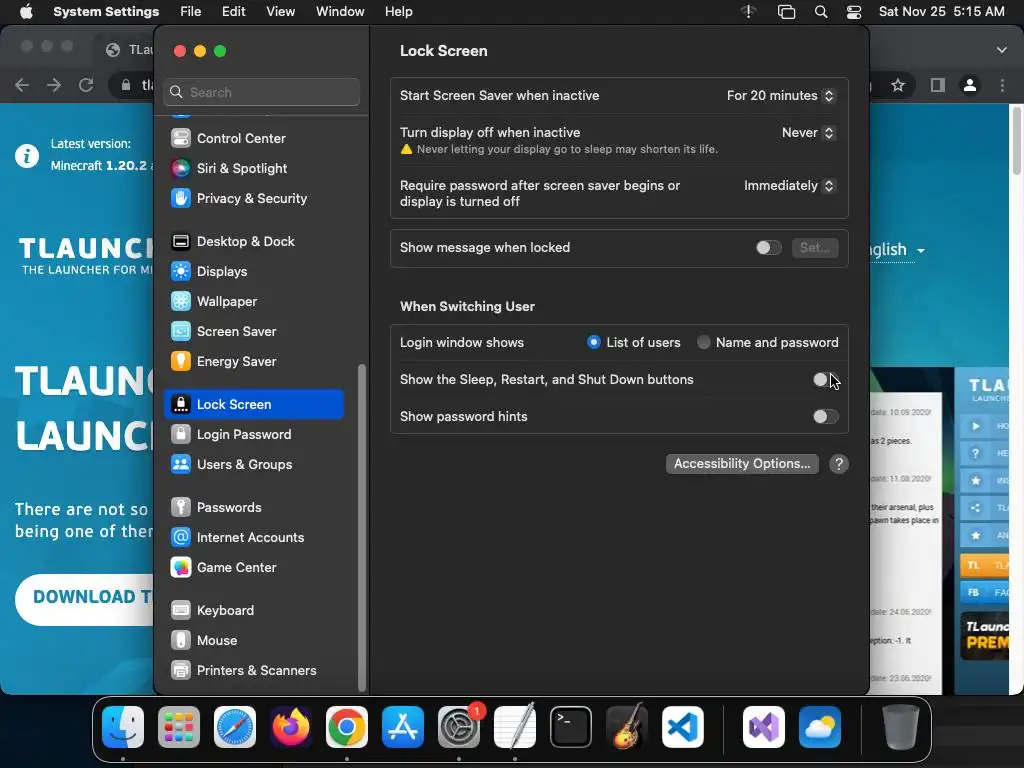Screen dimensions: 1024x768
Task: Open Control Center in menu bar
Action: (x=854, y=12)
